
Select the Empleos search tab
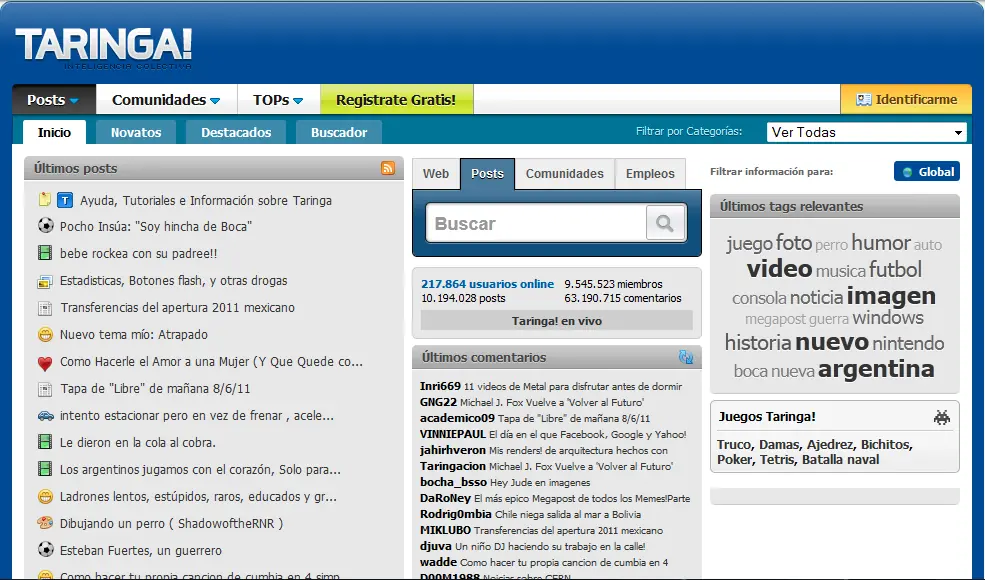[650, 174]
